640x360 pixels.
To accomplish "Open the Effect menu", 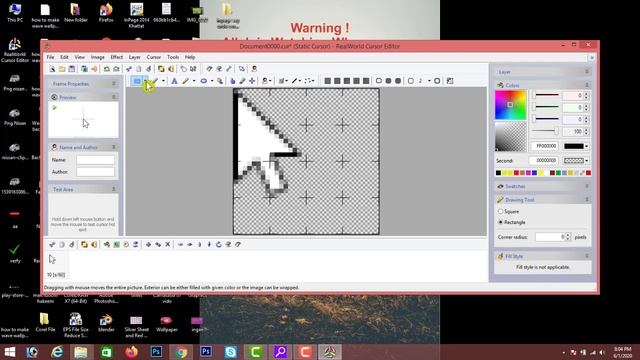I will [x=116, y=57].
